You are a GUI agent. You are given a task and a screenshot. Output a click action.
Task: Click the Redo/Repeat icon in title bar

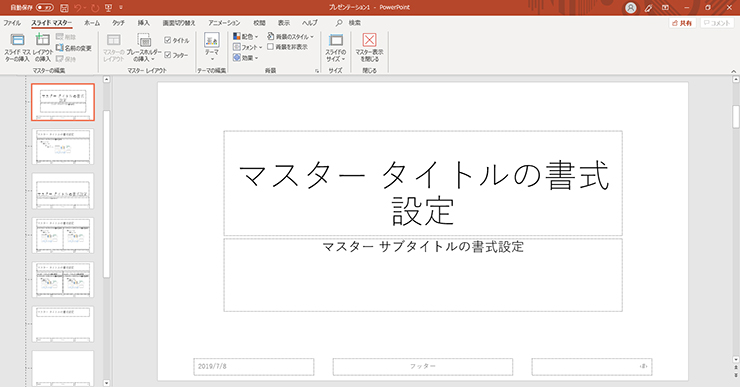95,8
